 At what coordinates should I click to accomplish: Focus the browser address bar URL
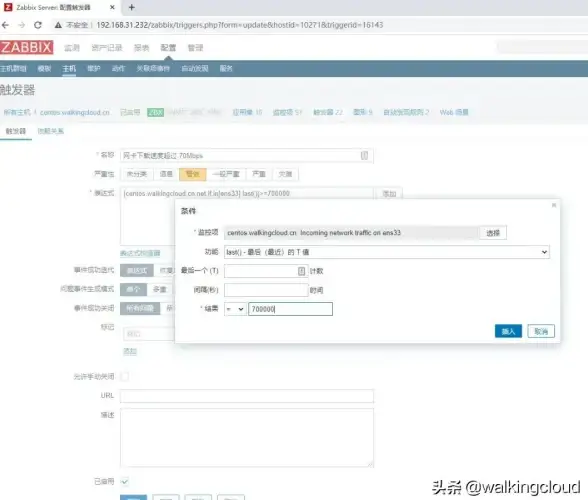click(x=240, y=25)
